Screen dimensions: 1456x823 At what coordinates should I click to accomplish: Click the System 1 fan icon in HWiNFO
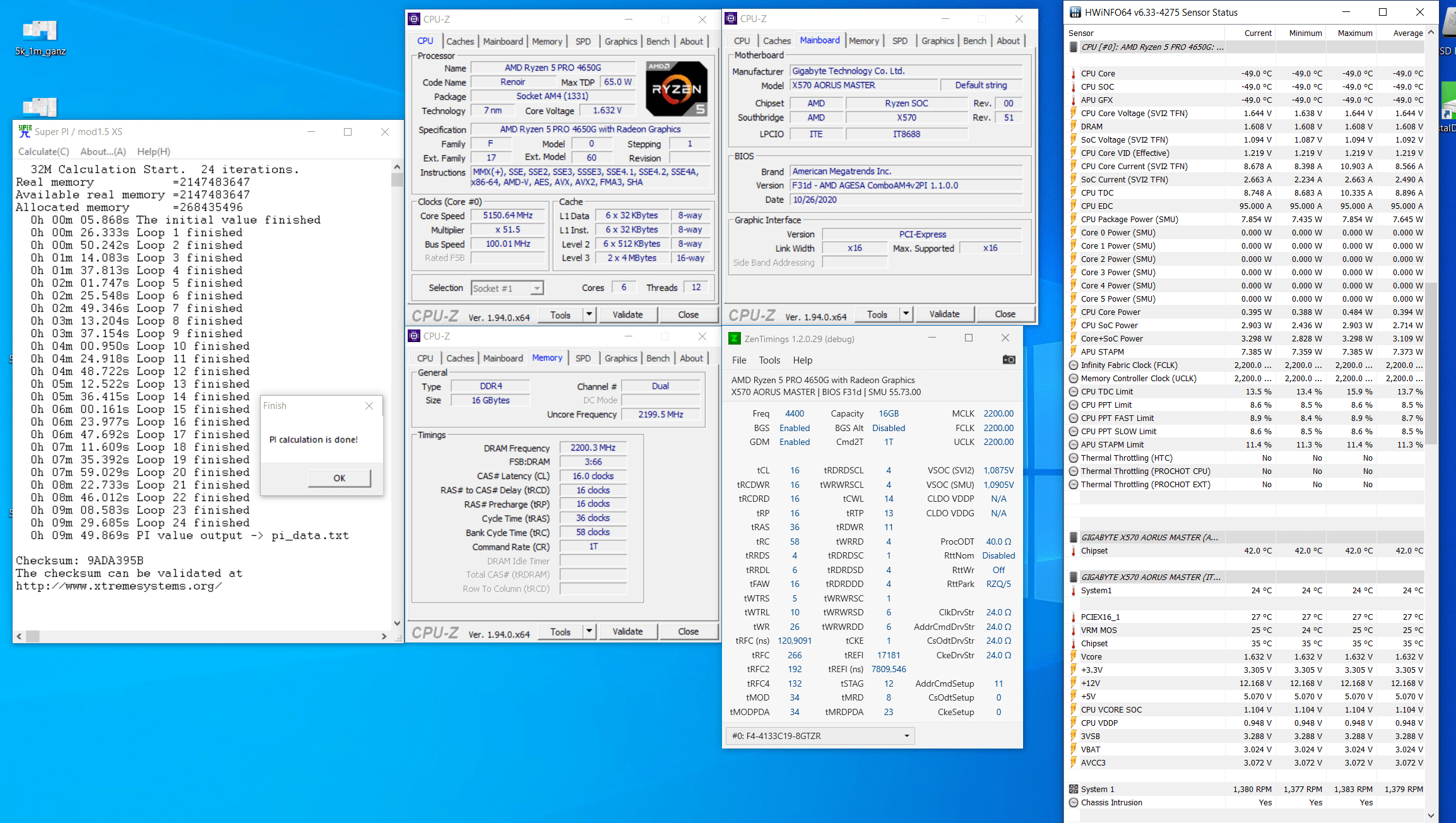tap(1074, 790)
